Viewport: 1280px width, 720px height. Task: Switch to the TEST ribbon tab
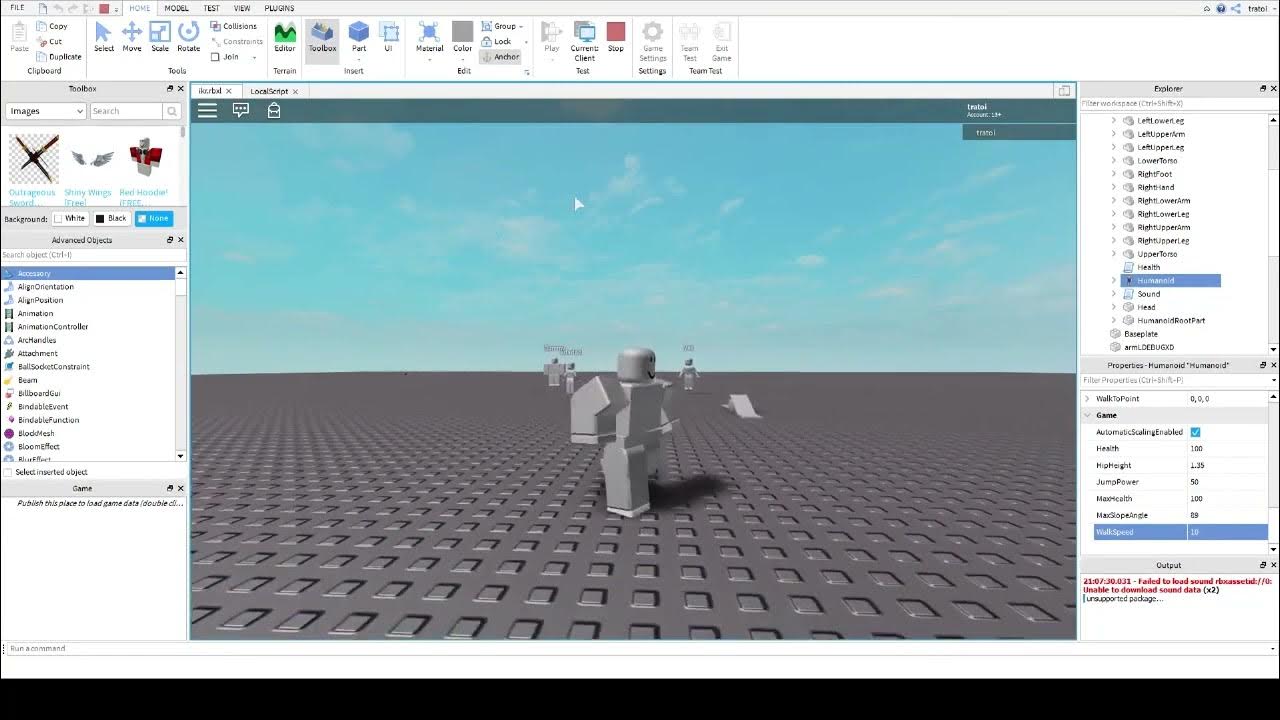(x=212, y=8)
